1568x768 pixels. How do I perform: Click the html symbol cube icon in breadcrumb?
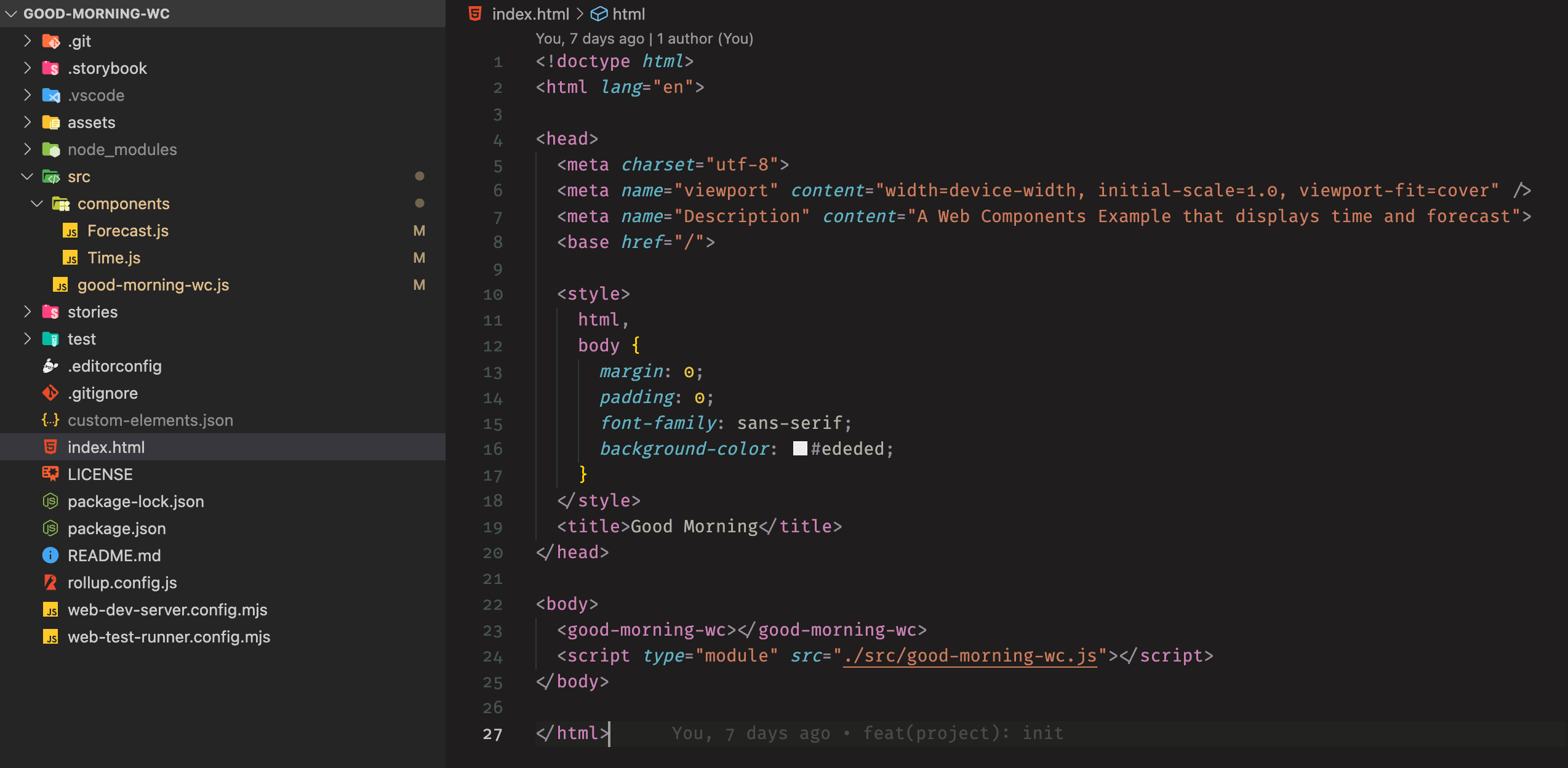pos(599,14)
